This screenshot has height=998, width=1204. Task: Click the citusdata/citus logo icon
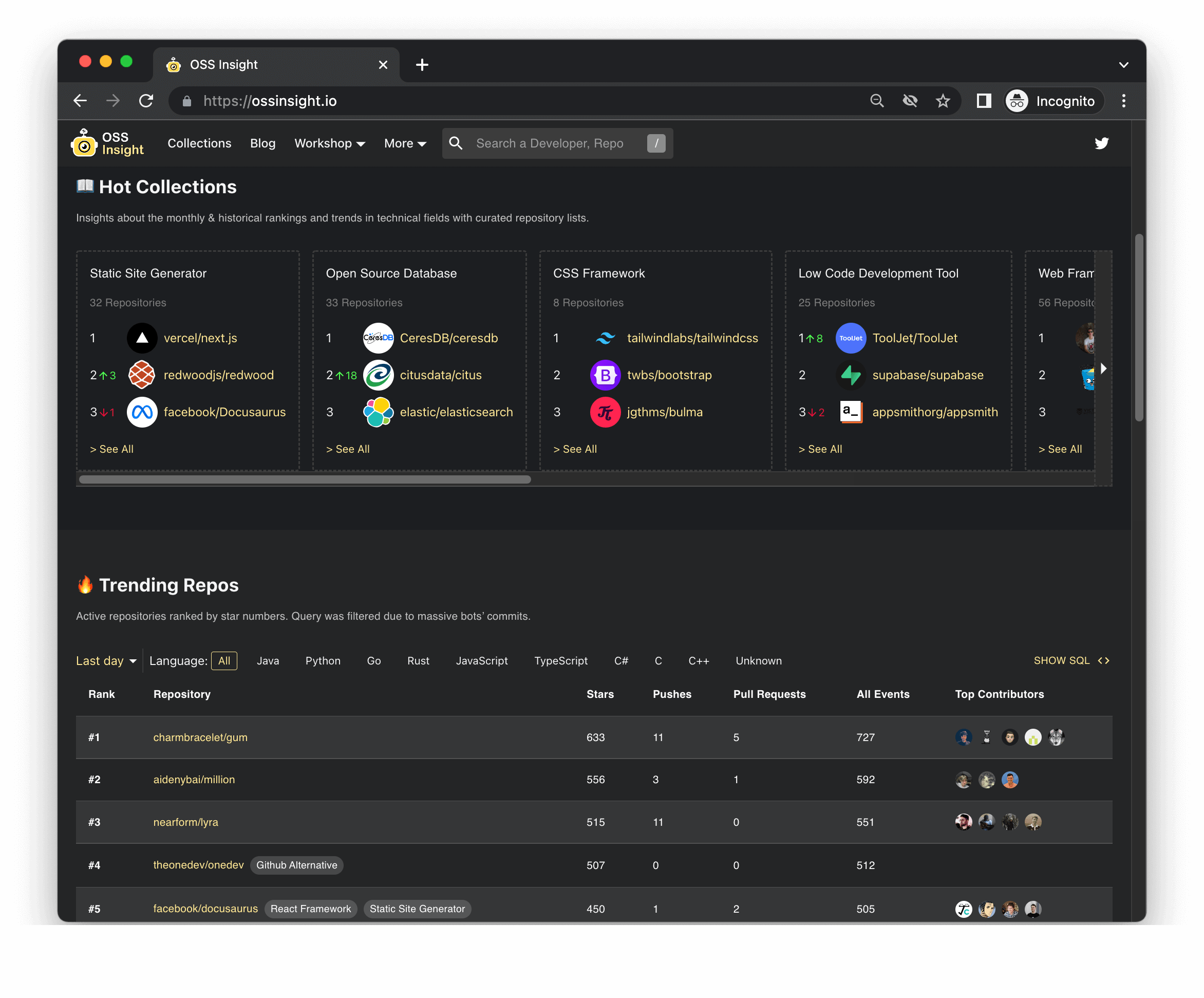[379, 375]
